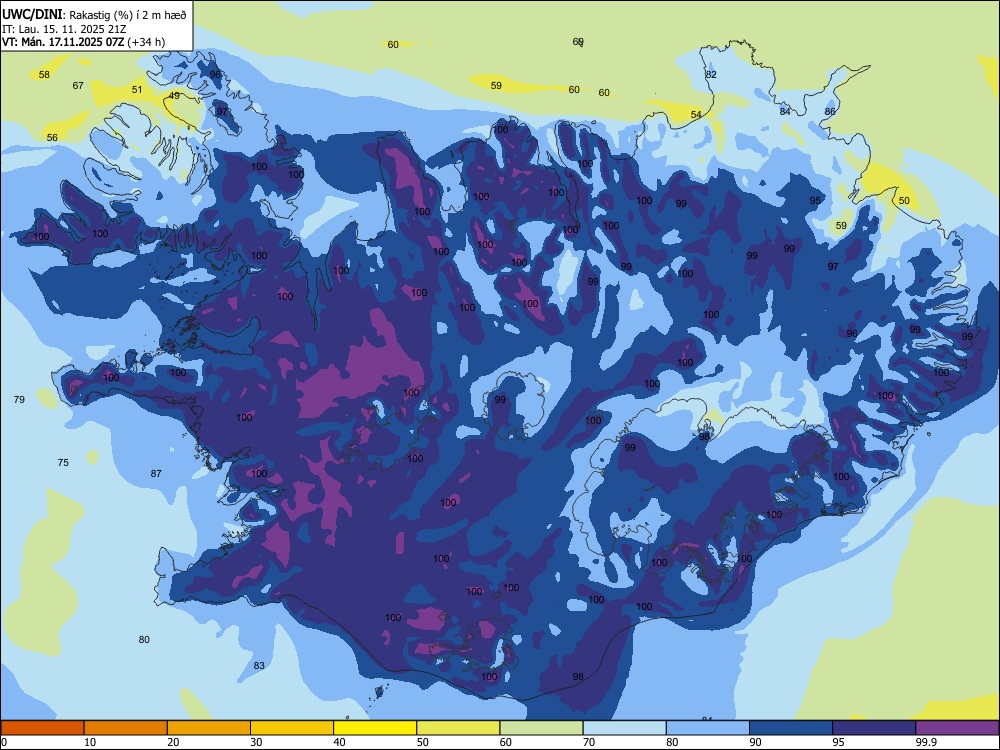Image resolution: width=1000 pixels, height=750 pixels.
Task: Click the map value 83
Action: (x=259, y=665)
